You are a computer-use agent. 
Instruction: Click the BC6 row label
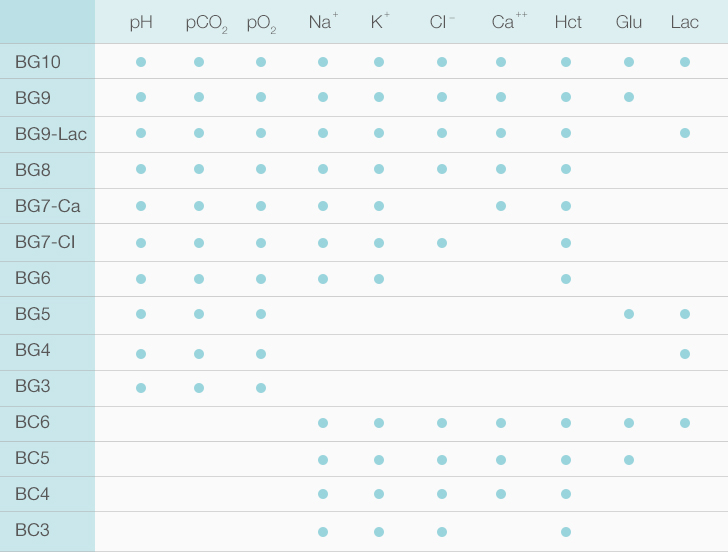32,422
